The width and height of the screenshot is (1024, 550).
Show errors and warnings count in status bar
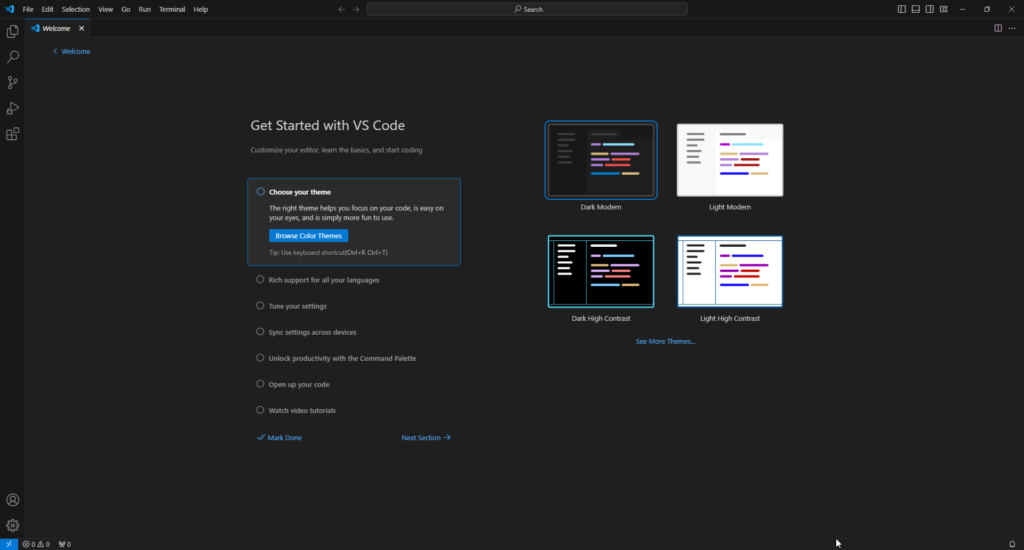[x=36, y=544]
